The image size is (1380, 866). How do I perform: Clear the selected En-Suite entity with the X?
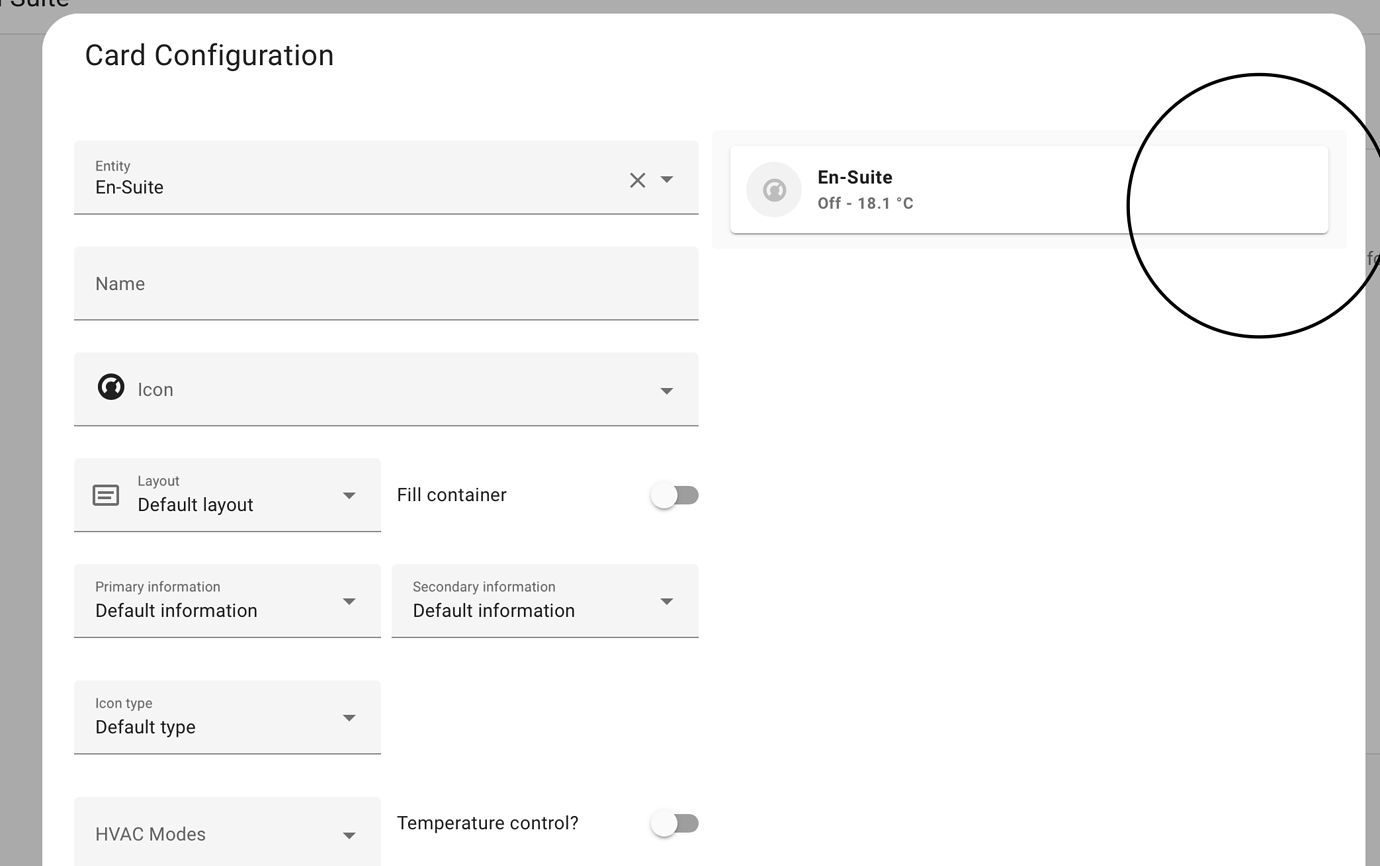637,180
